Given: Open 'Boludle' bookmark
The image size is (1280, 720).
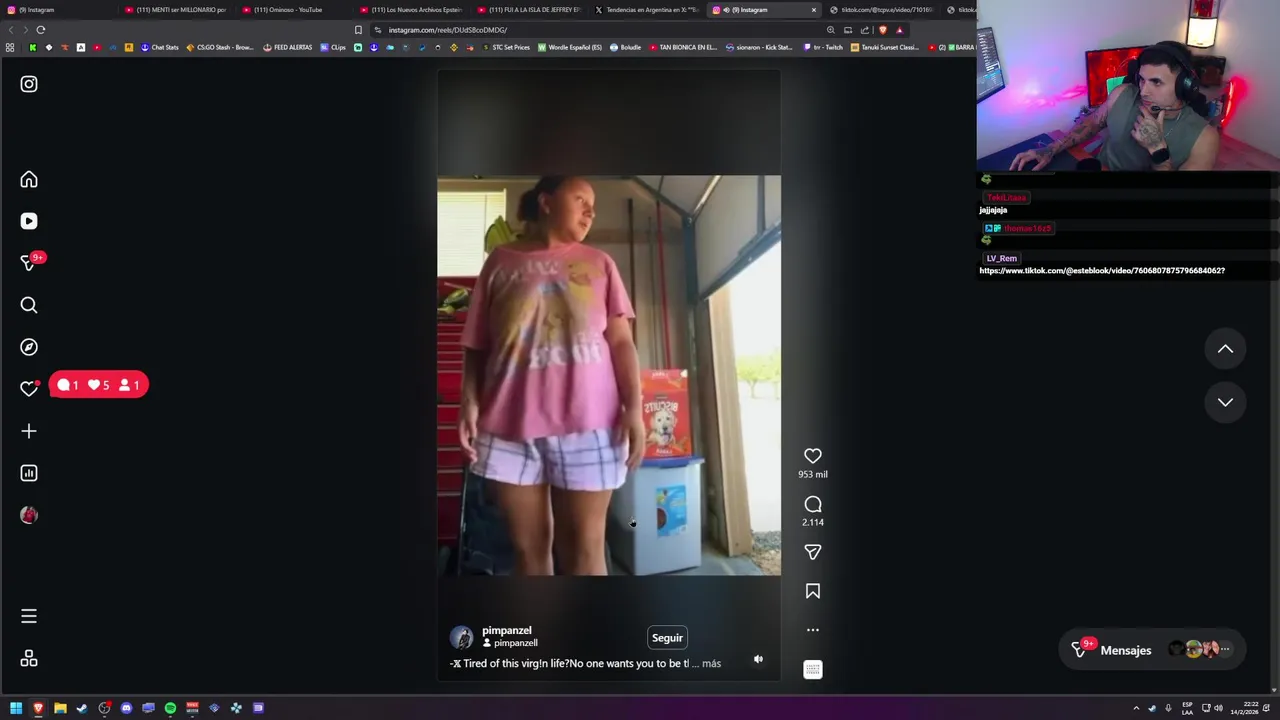Looking at the screenshot, I should pyautogui.click(x=626, y=47).
